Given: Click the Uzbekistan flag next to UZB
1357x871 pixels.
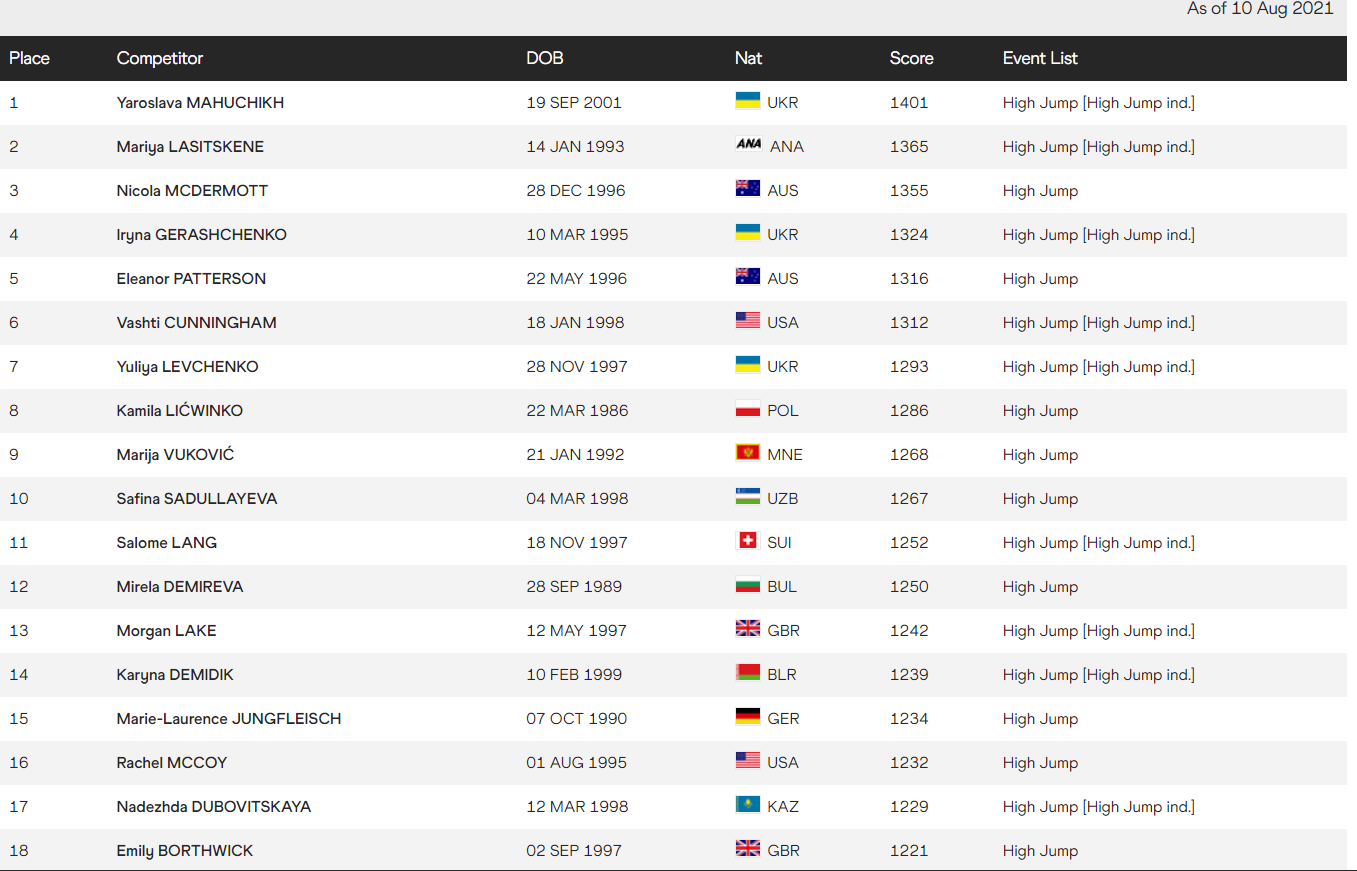Looking at the screenshot, I should pos(747,498).
